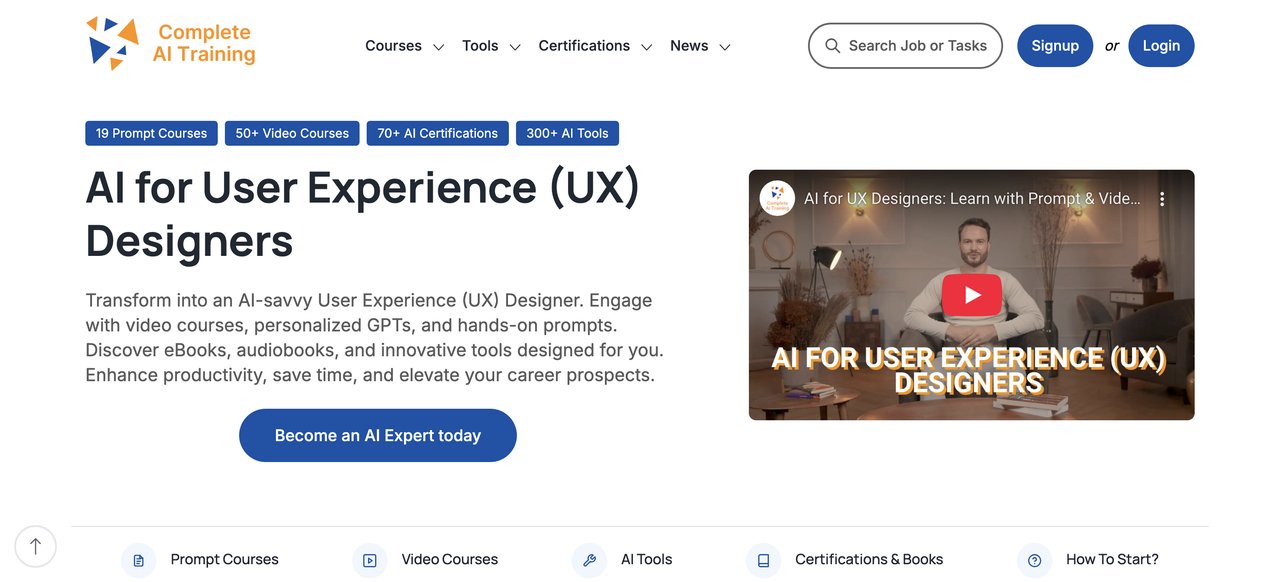The image size is (1280, 582).
Task: Click the Video Courses play icon
Action: pyautogui.click(x=369, y=560)
